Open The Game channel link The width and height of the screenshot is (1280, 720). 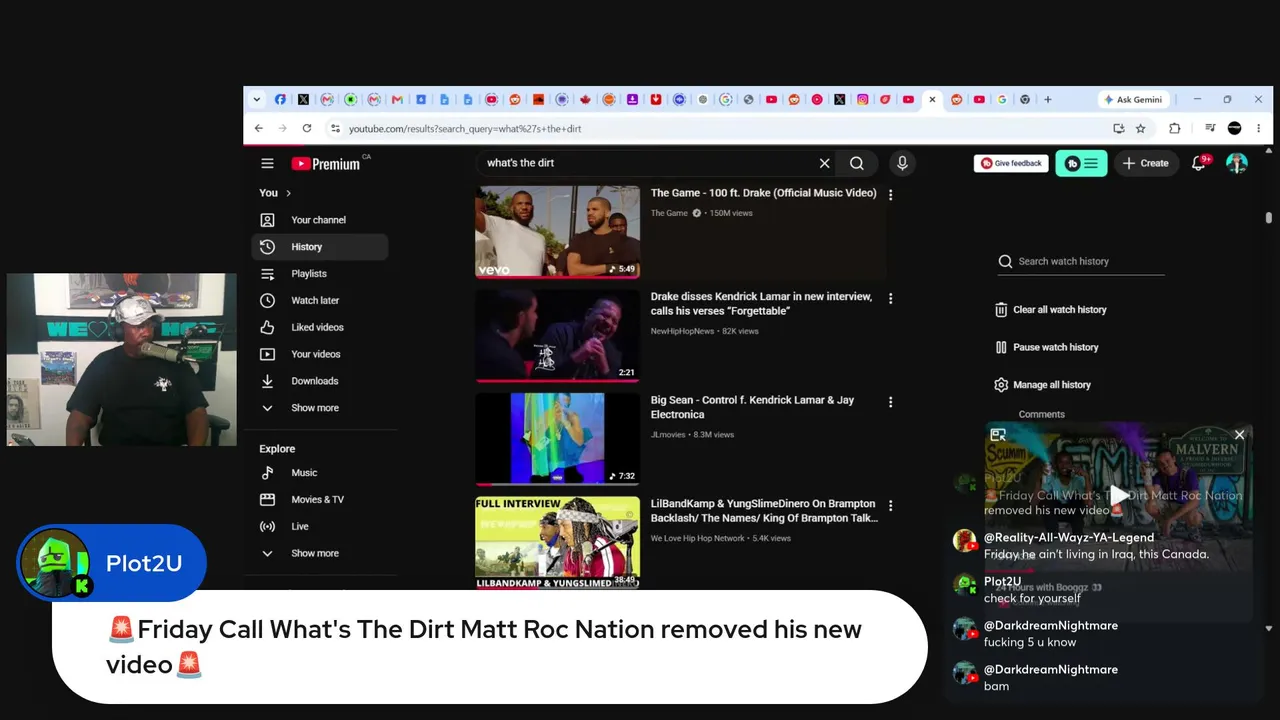click(x=669, y=213)
